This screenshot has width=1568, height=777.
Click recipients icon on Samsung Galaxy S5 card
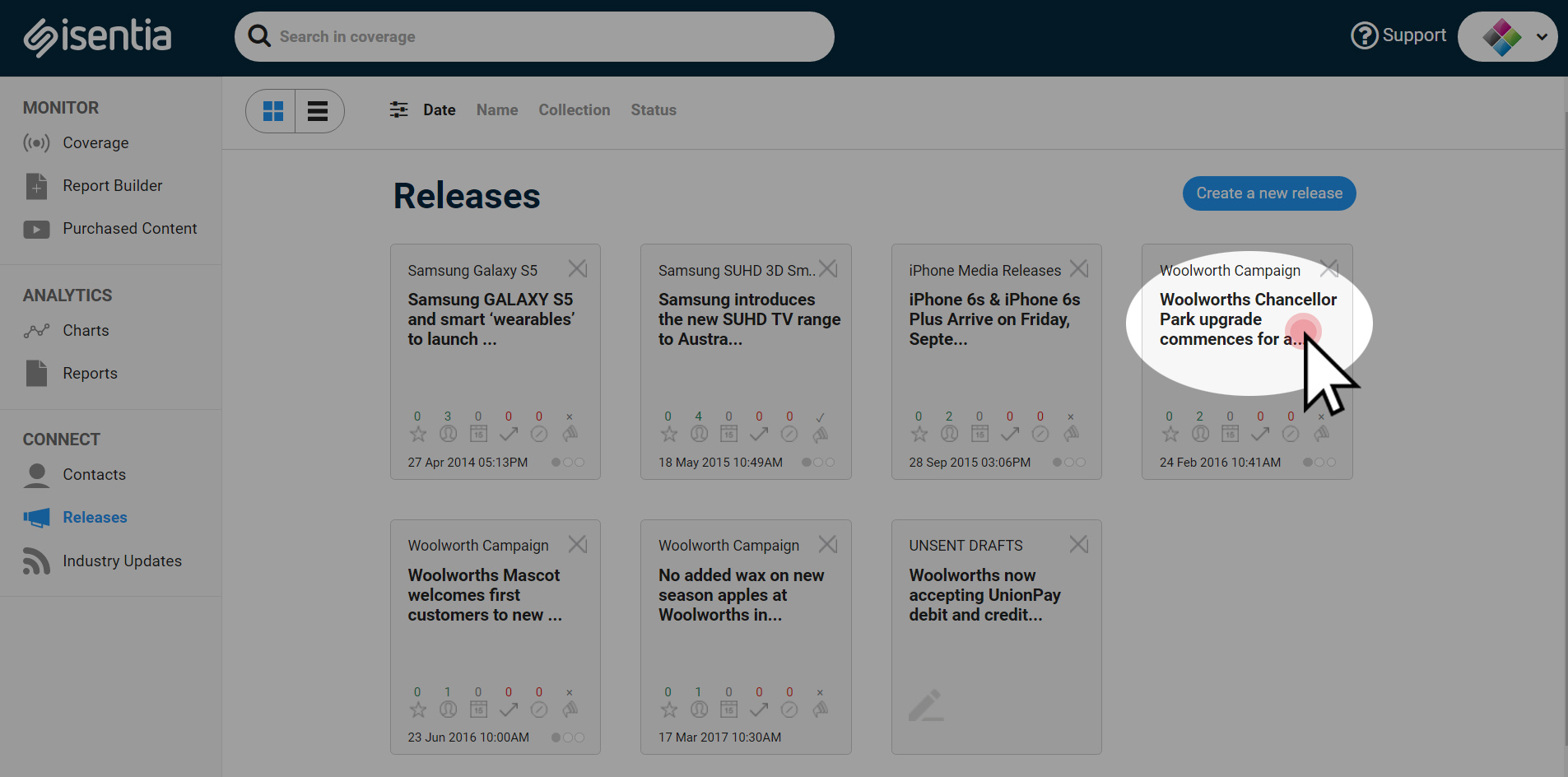point(448,434)
